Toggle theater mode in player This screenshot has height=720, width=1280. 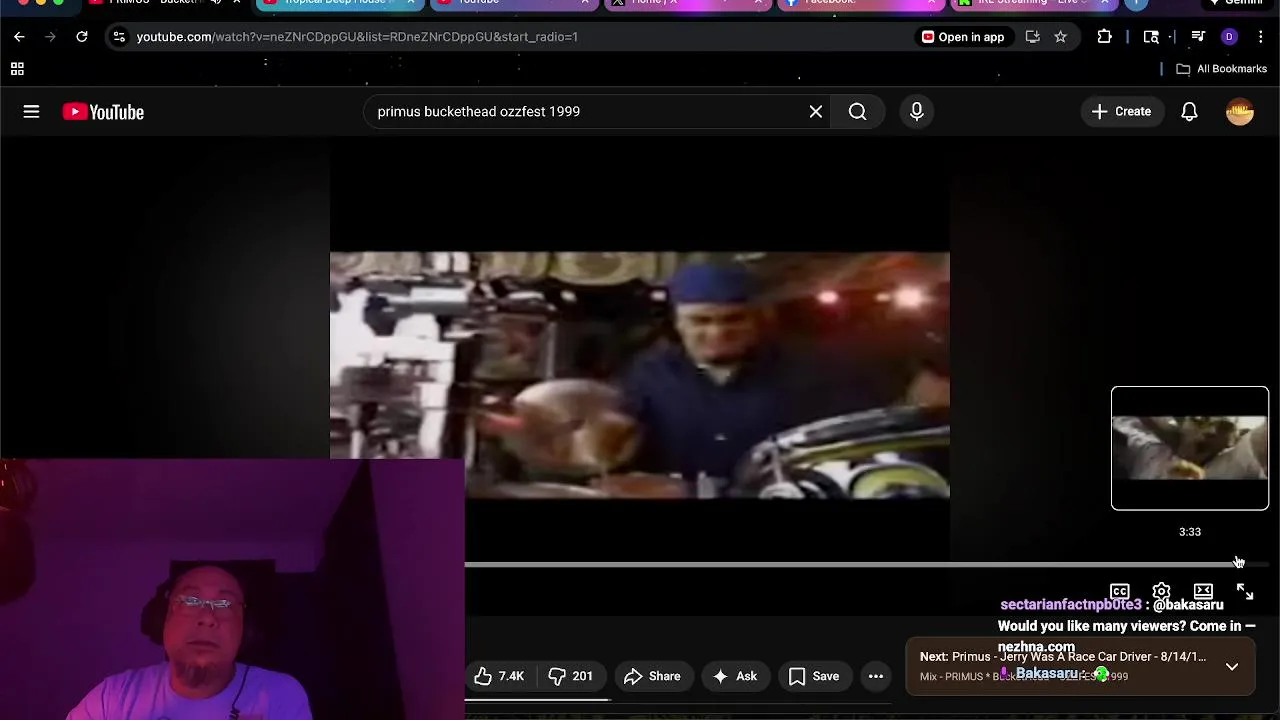click(1203, 592)
